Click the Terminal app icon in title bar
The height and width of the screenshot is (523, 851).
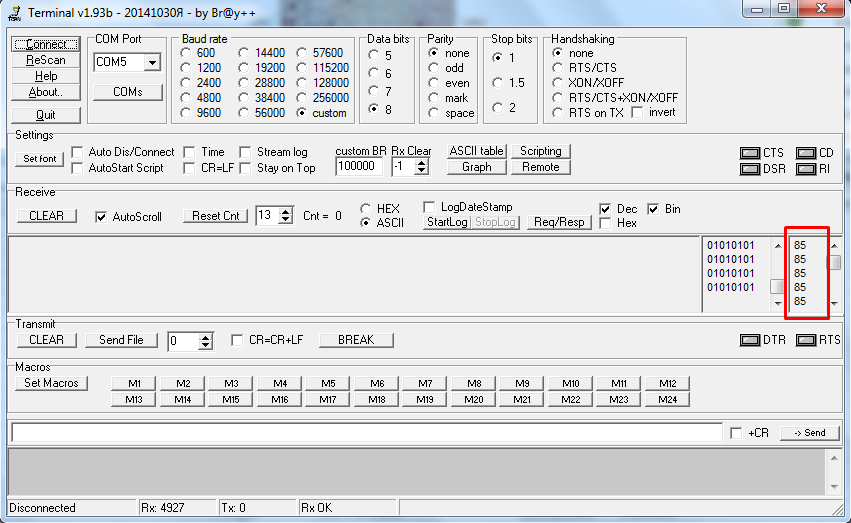[15, 13]
